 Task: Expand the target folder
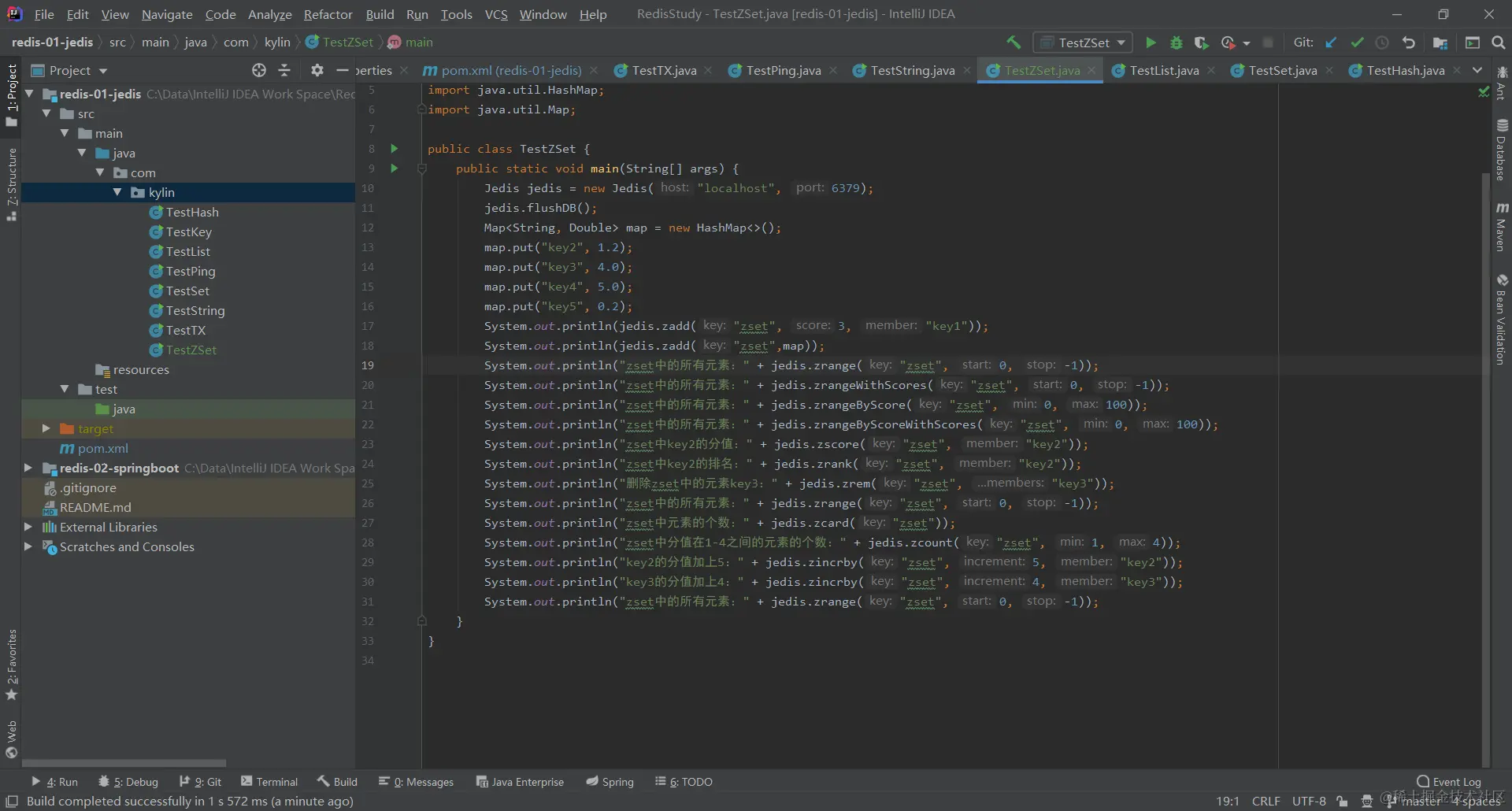click(x=46, y=428)
